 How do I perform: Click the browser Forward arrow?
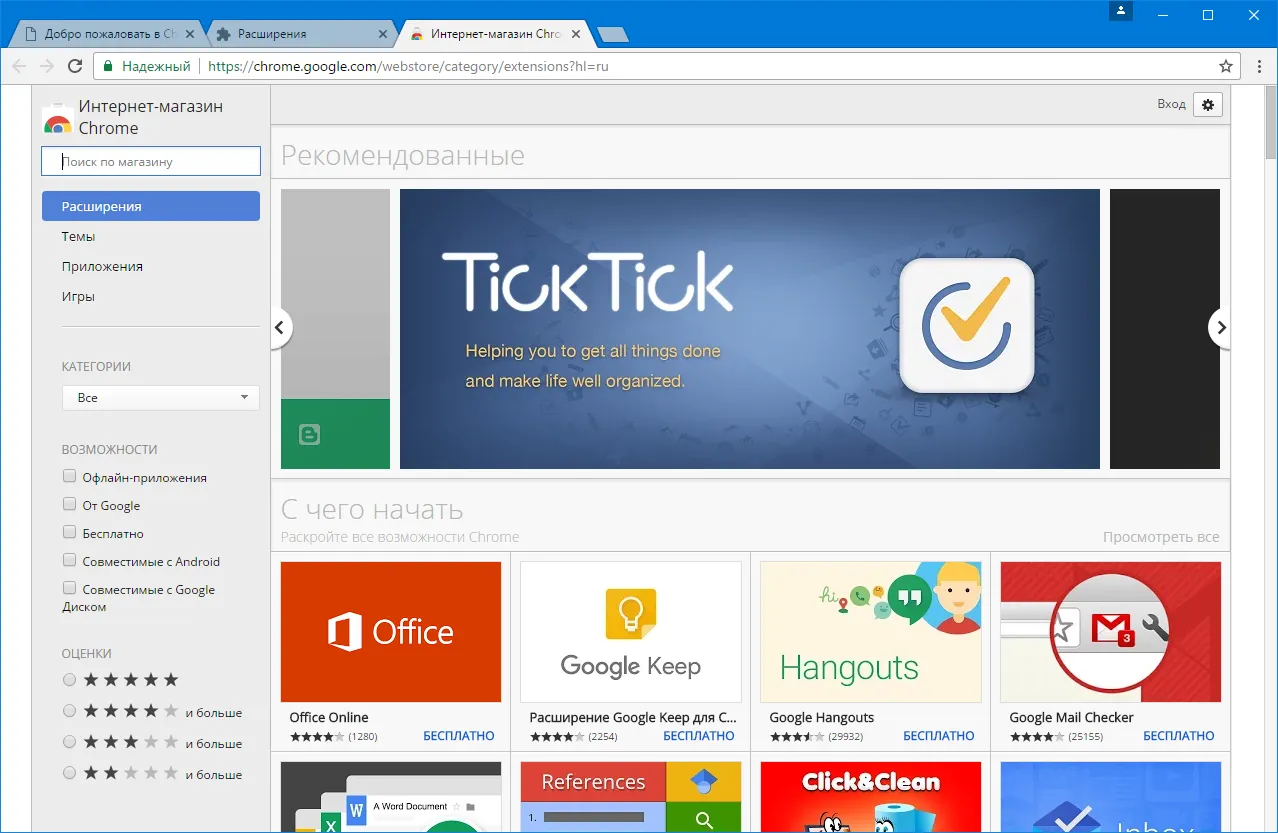47,66
